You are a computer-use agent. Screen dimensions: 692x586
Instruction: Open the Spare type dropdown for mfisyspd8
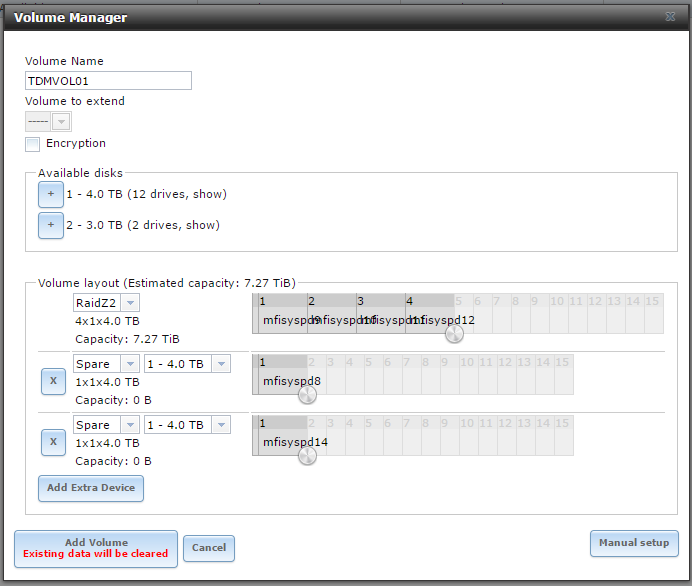tap(130, 364)
